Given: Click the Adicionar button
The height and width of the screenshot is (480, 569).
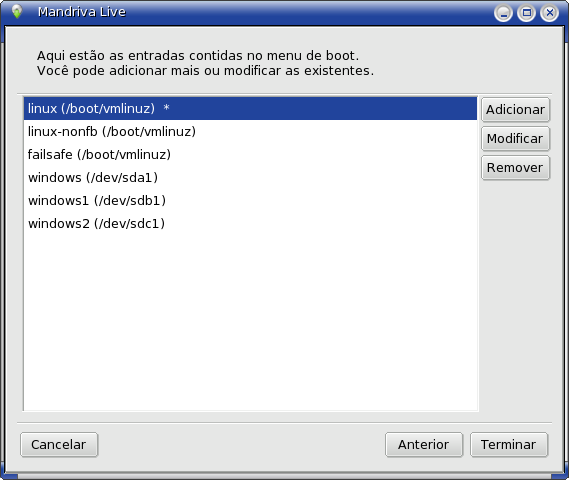Looking at the screenshot, I should (x=516, y=110).
